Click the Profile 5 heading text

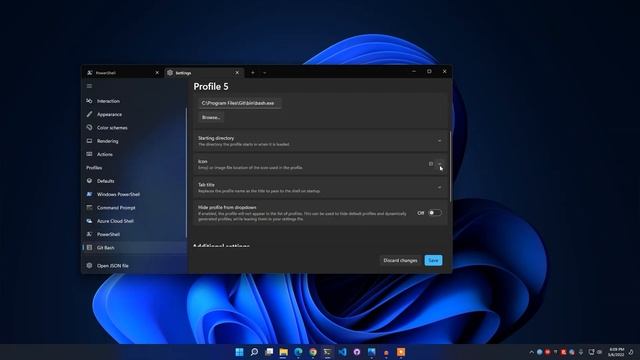tap(211, 87)
